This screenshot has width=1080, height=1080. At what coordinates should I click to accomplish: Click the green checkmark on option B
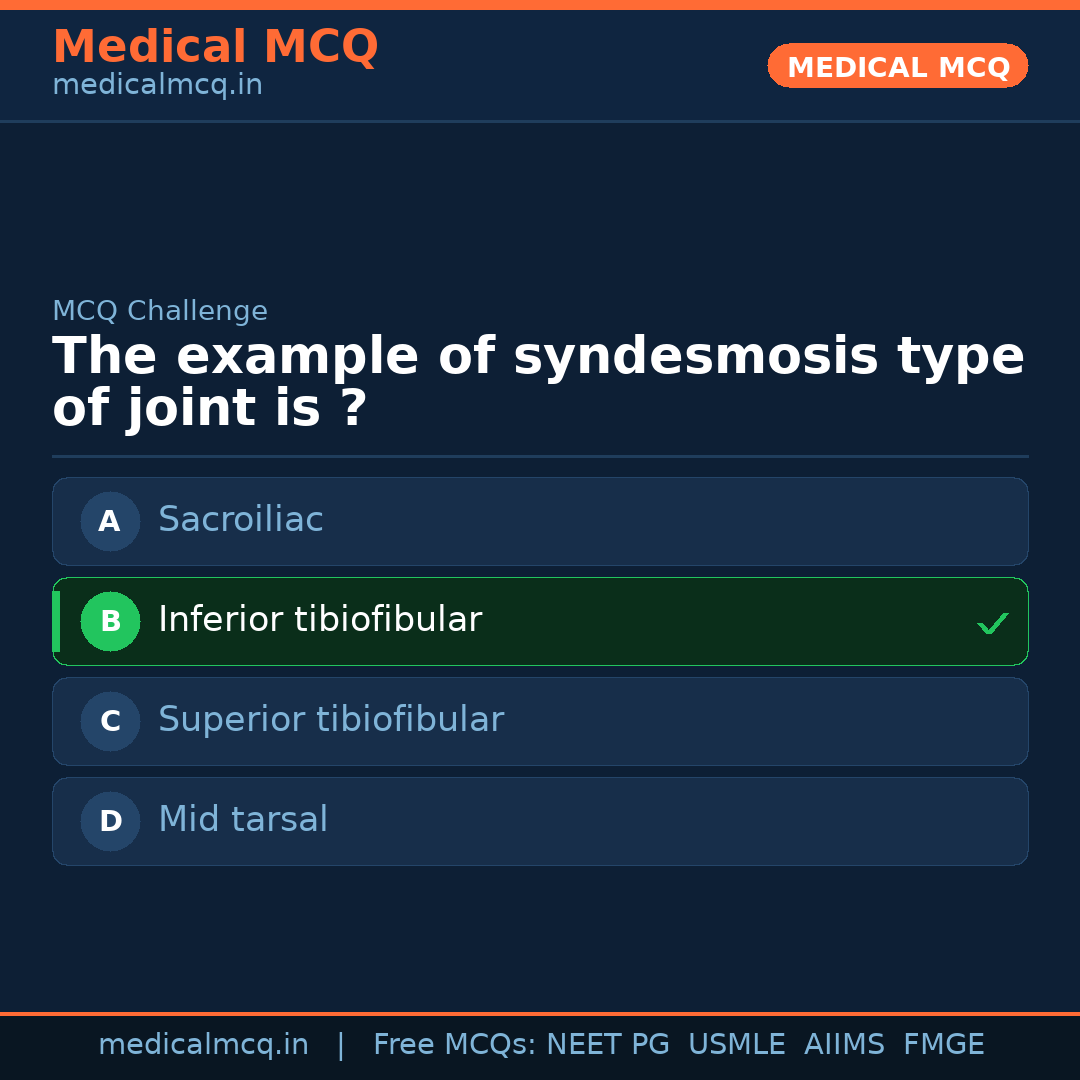(992, 623)
